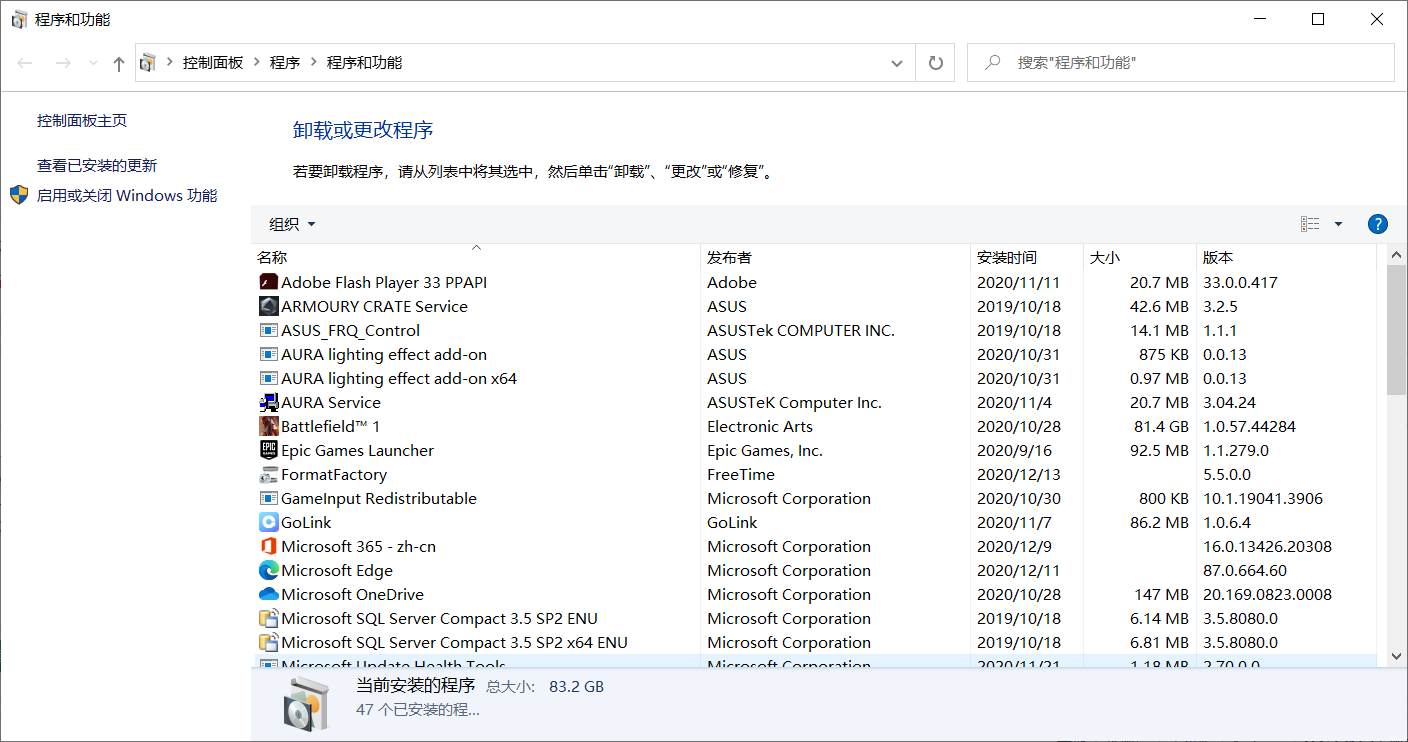
Task: Click the Battlefield 1 game icon
Action: tap(268, 426)
